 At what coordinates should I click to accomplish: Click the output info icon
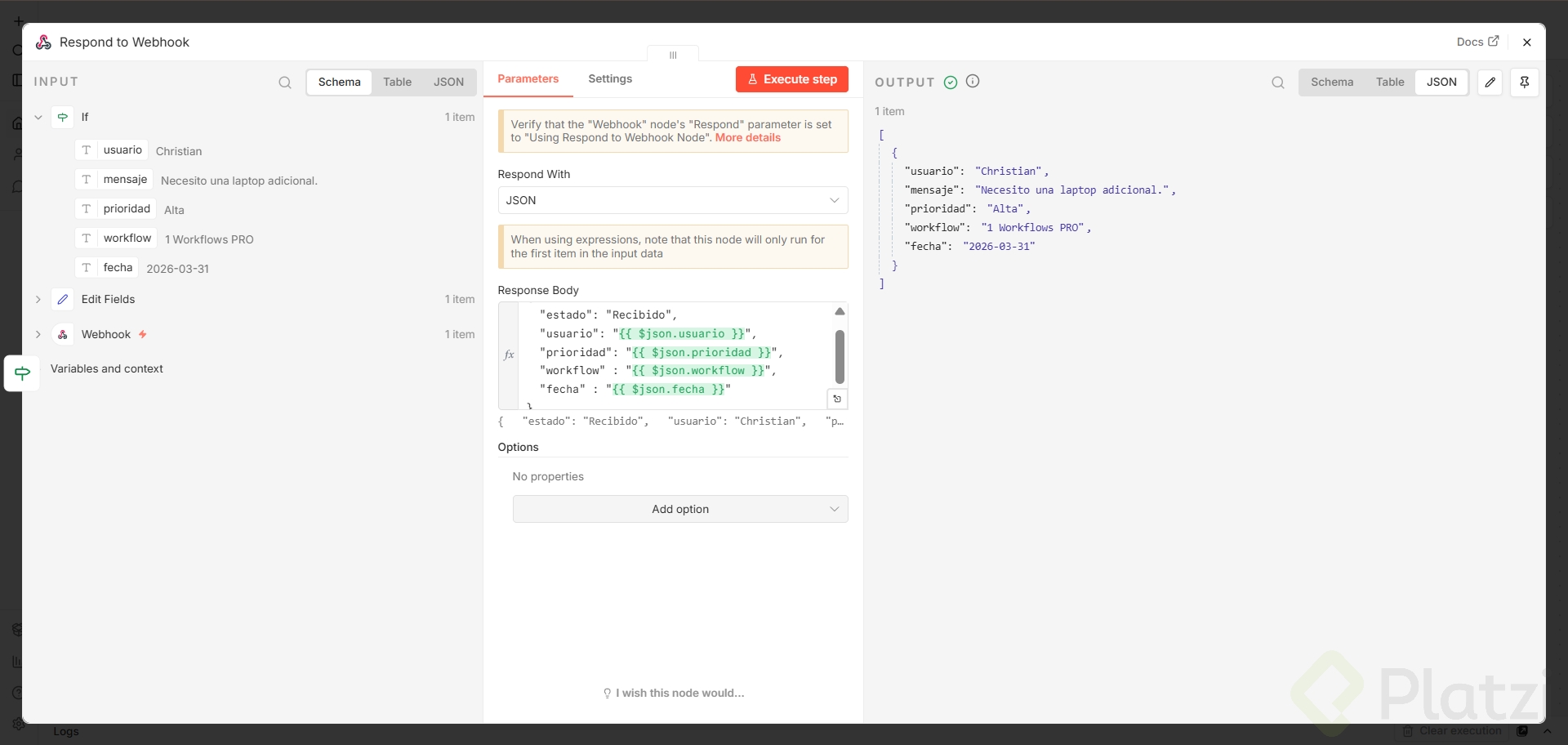973,82
